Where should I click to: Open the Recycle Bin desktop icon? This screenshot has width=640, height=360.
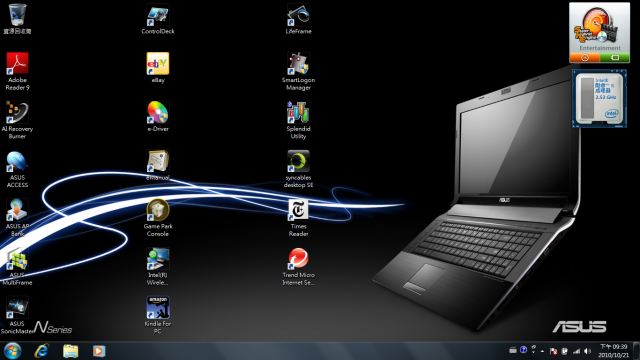click(x=17, y=18)
